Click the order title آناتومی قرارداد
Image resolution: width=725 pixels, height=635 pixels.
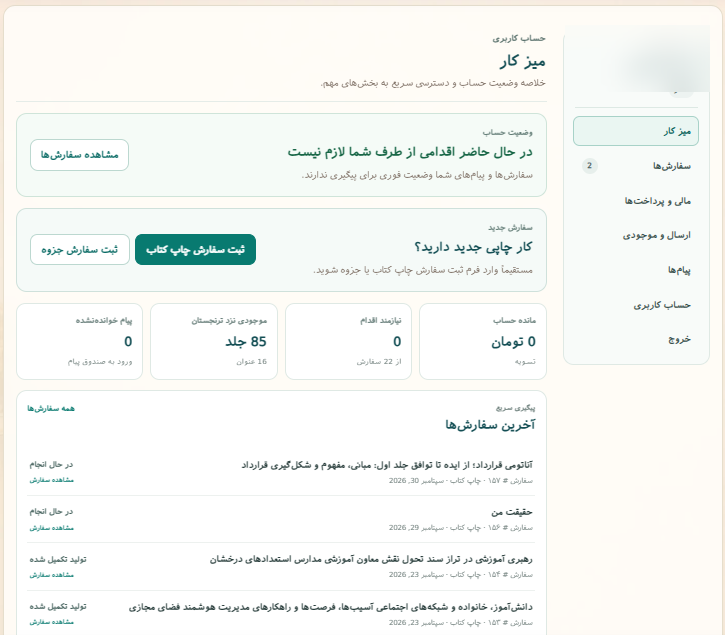coord(387,465)
